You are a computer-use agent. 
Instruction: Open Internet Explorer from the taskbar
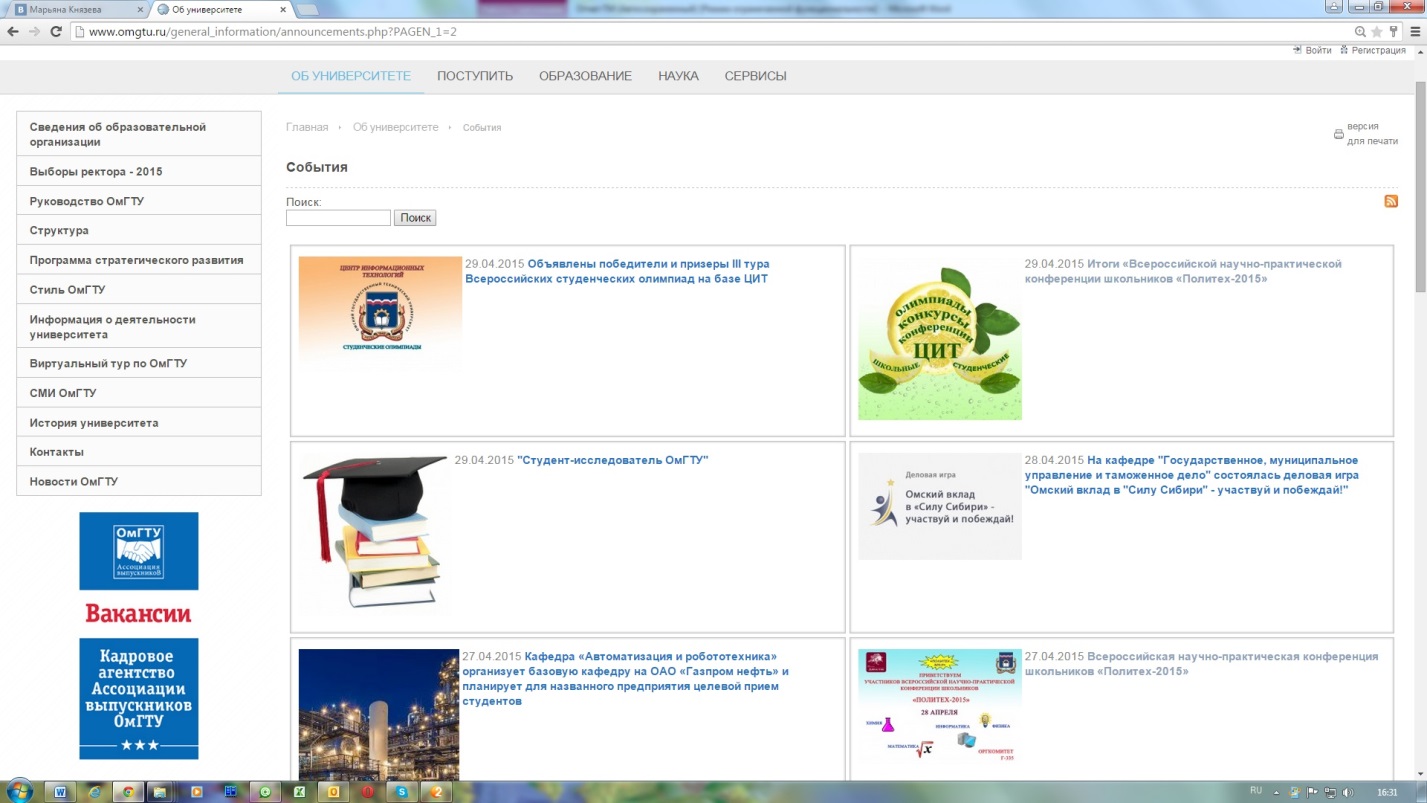95,791
